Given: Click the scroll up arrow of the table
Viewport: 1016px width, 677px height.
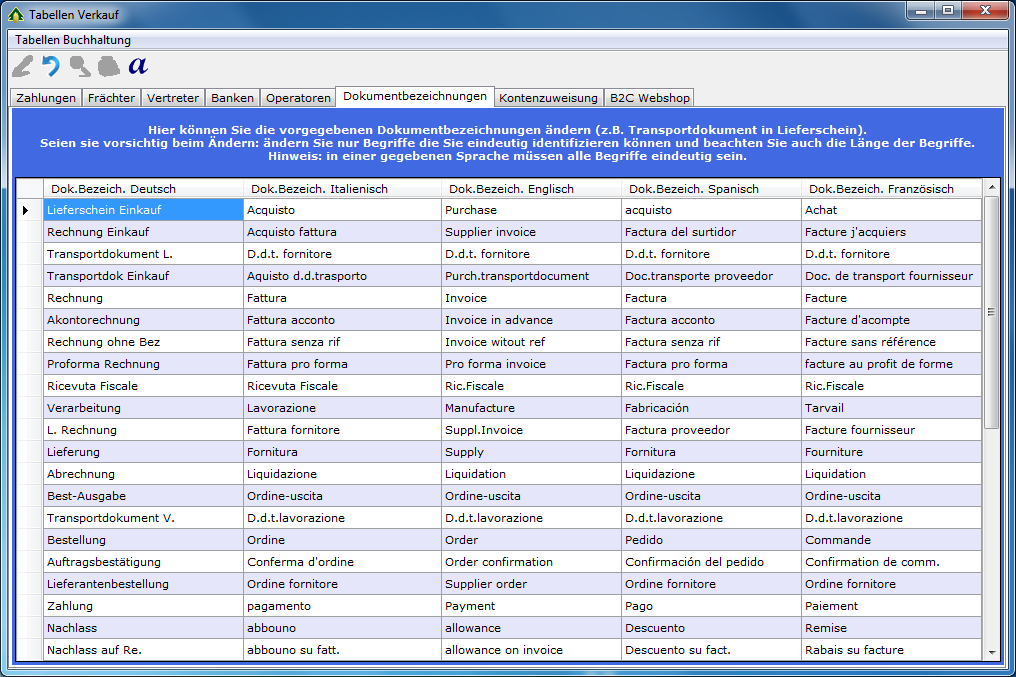Looking at the screenshot, I should 991,188.
